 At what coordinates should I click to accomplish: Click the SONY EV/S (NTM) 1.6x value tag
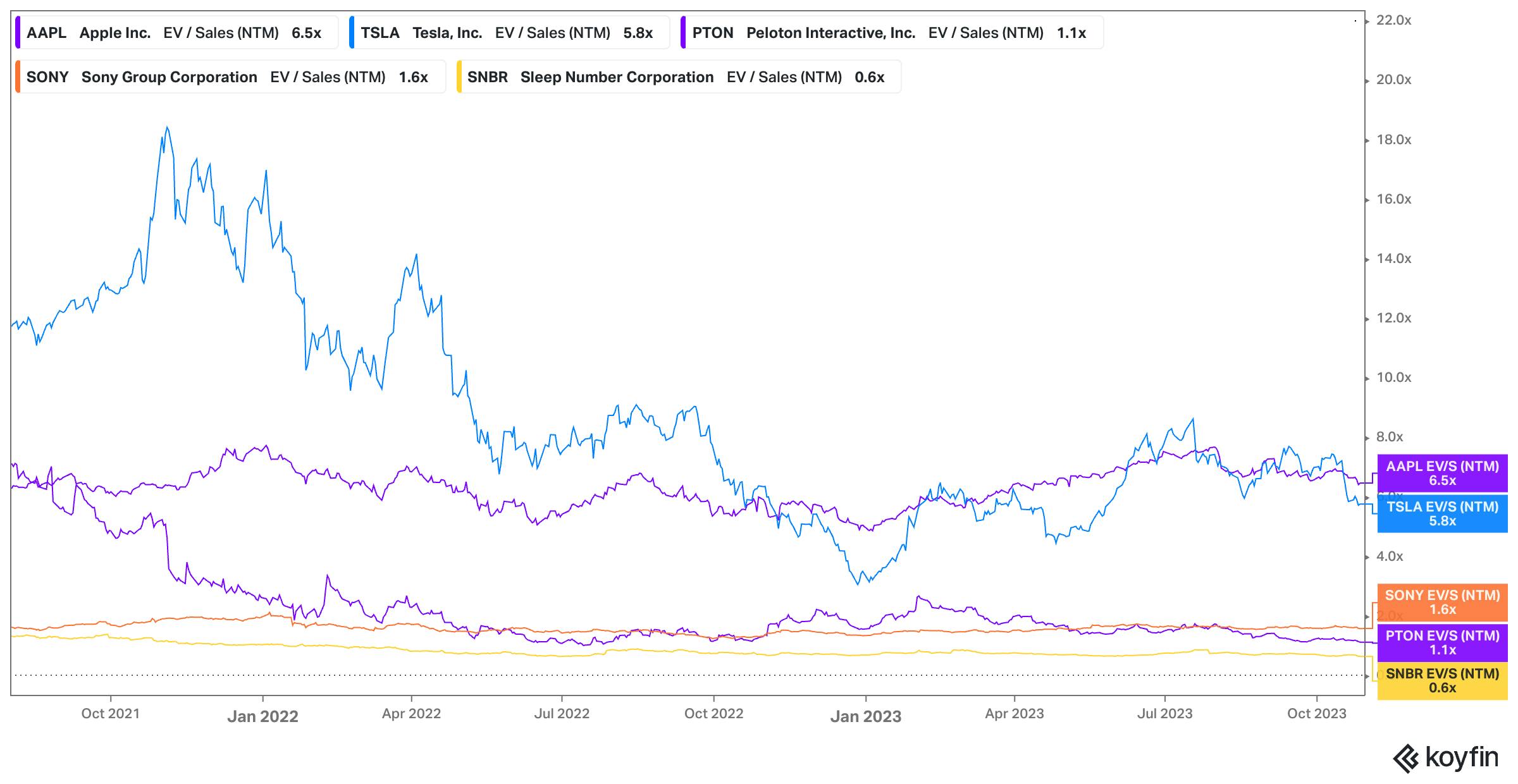pos(1442,602)
